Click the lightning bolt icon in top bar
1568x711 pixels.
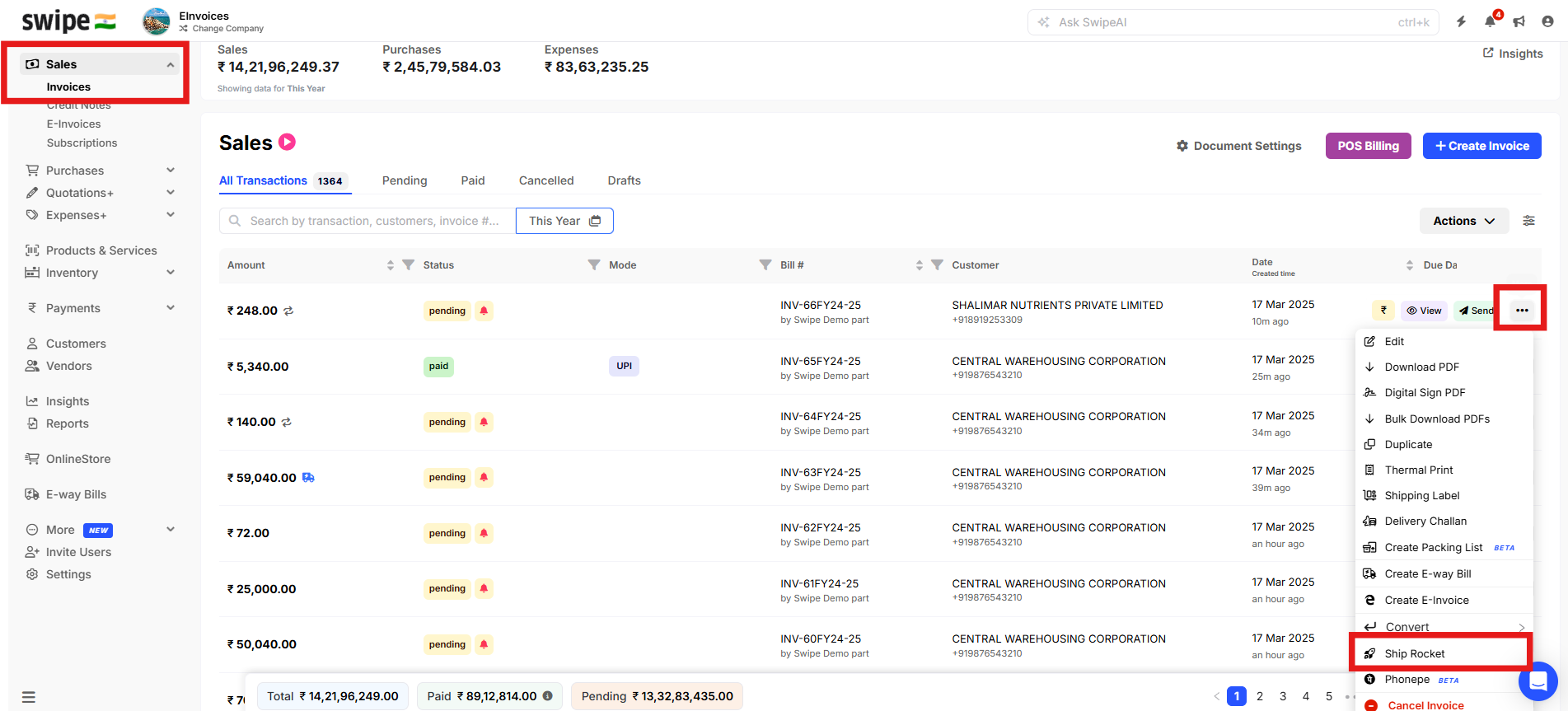pos(1461,21)
